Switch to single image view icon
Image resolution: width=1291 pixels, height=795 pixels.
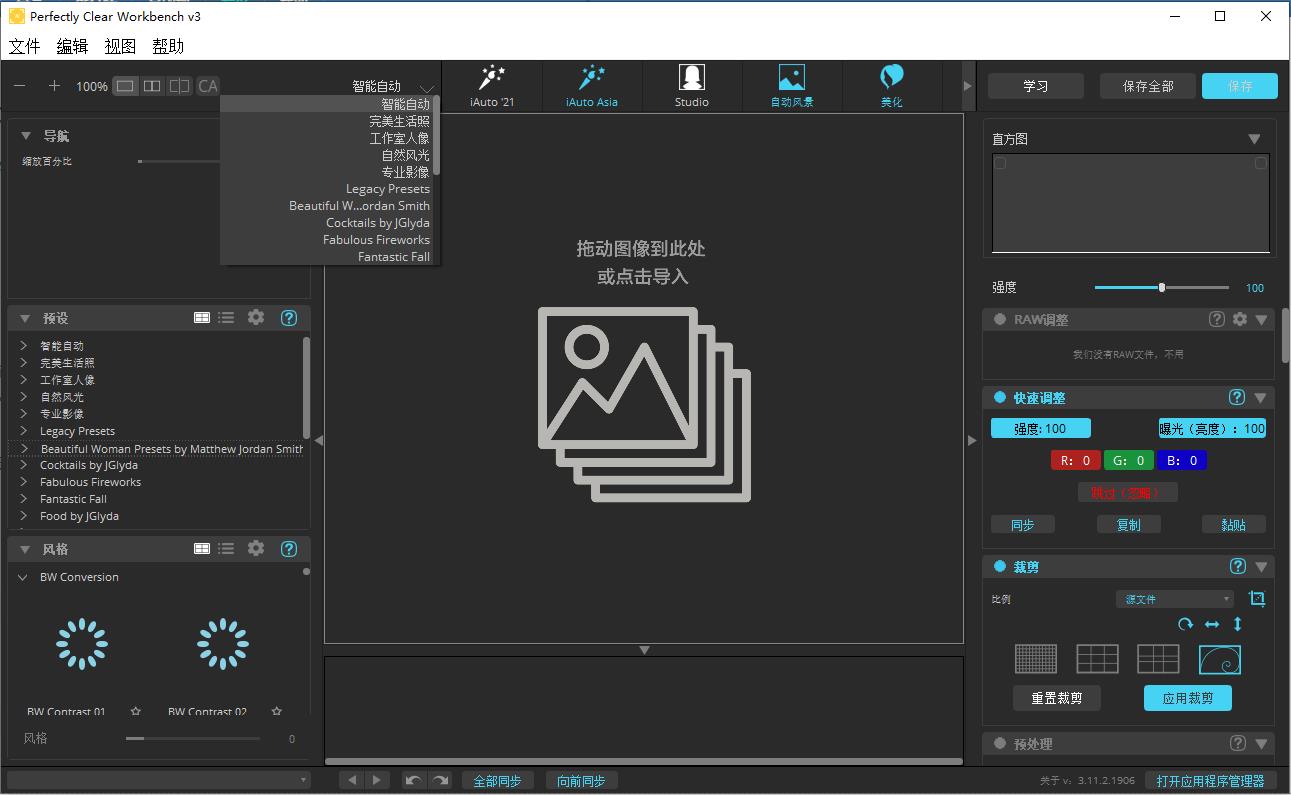pos(125,86)
